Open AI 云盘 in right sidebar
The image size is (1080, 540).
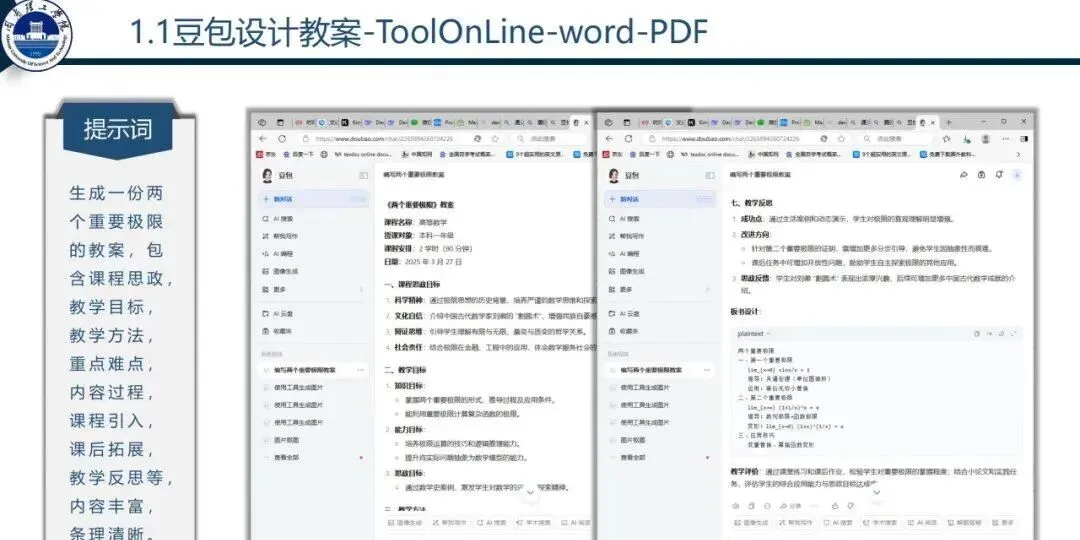point(625,313)
